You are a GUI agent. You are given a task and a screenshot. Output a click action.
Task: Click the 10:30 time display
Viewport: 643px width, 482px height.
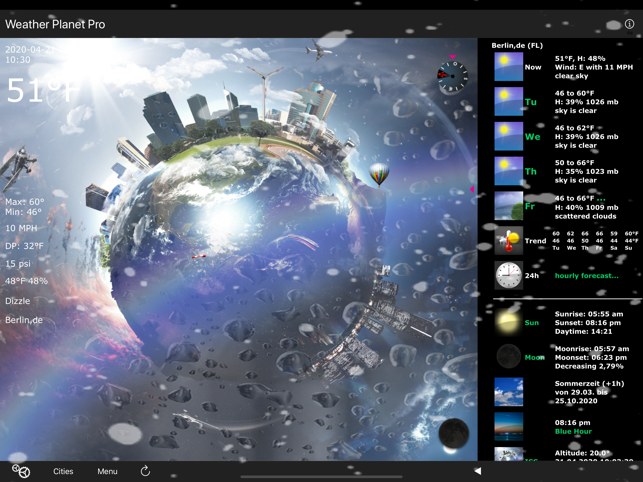point(18,60)
